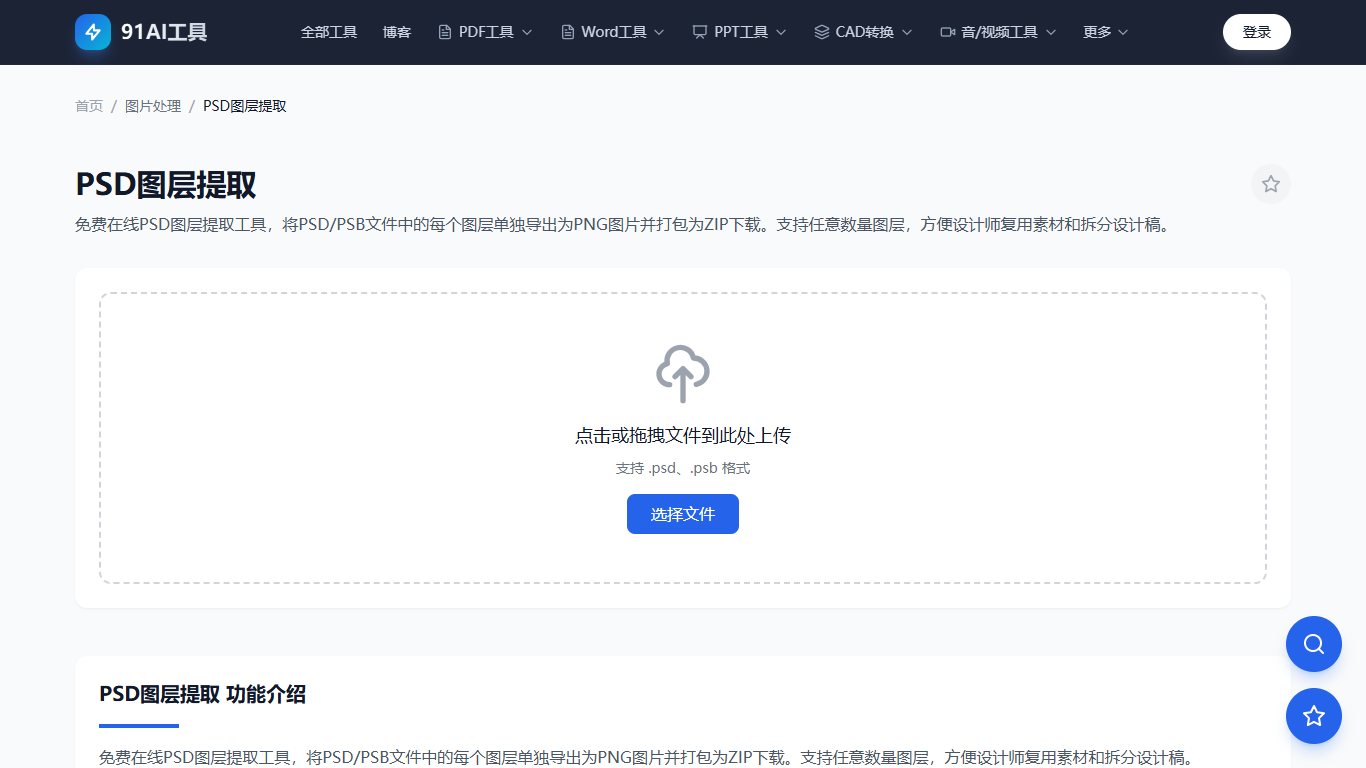Open 图片处理 in the breadcrumb
This screenshot has height=768, width=1366.
click(x=153, y=106)
